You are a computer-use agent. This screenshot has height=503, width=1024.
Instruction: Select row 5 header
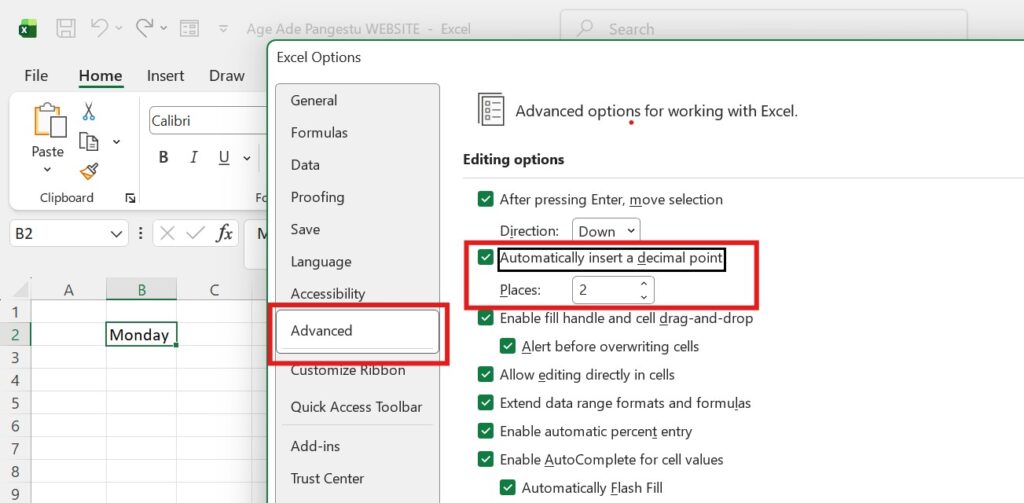(16, 403)
